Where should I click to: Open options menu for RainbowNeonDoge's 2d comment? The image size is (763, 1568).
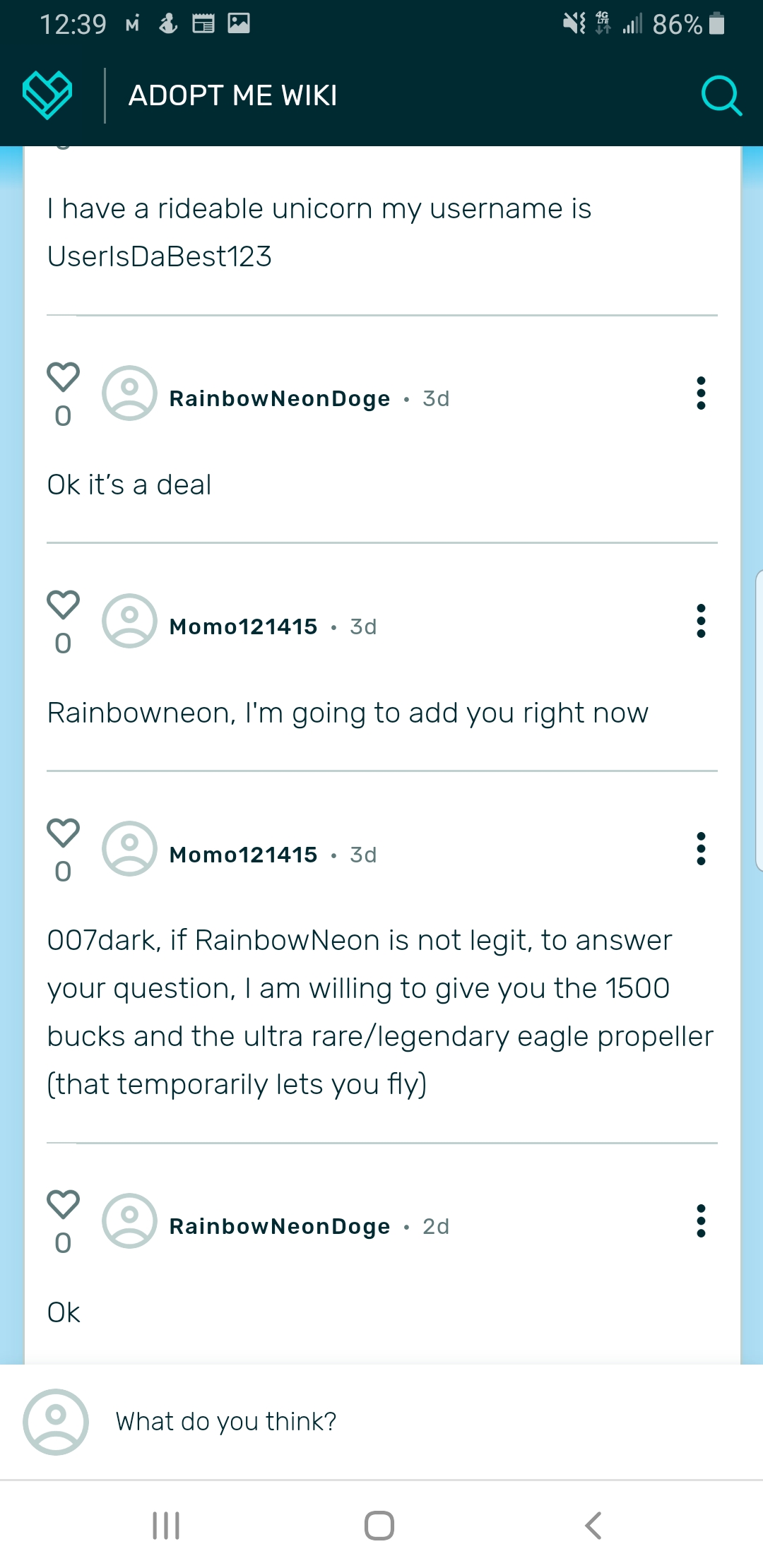701,1221
